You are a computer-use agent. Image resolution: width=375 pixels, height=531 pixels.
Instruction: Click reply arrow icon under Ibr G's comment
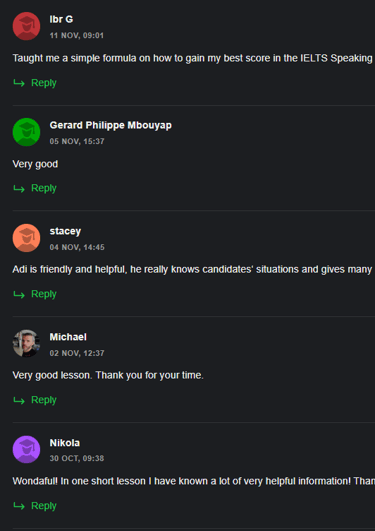(19, 83)
